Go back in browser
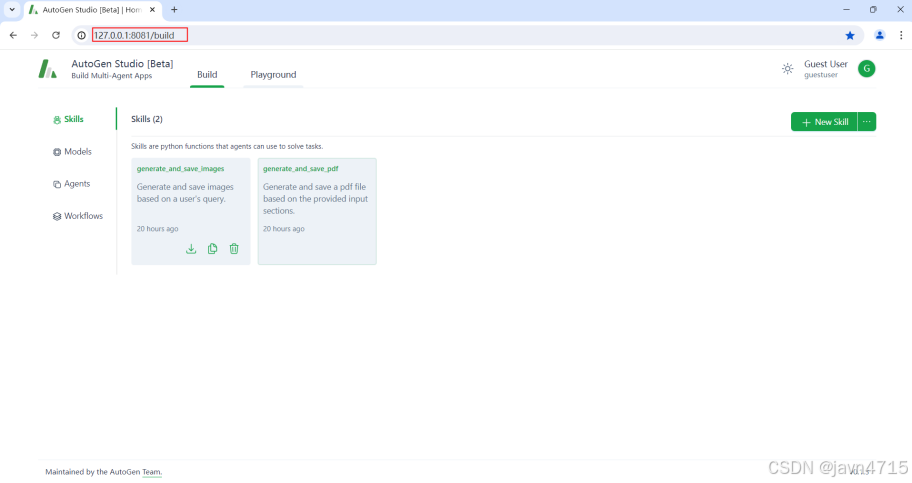The image size is (912, 483). coord(13,35)
